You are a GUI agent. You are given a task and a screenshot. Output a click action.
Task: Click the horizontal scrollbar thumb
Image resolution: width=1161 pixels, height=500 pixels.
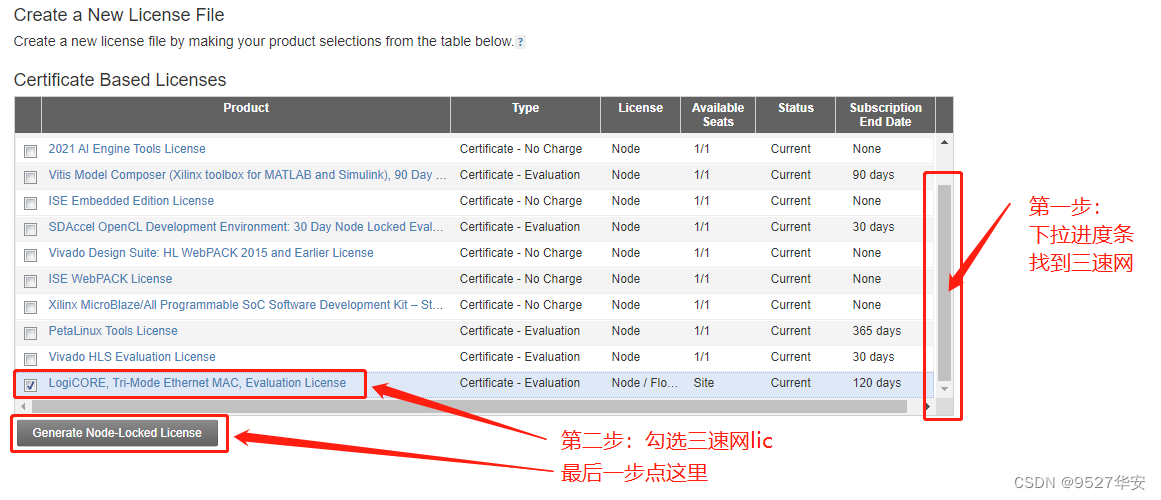[469, 407]
